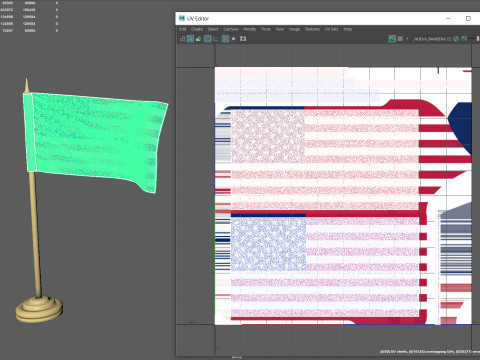Click the isolate select circle icon
Screen dimensions: 480x360
pos(234,39)
